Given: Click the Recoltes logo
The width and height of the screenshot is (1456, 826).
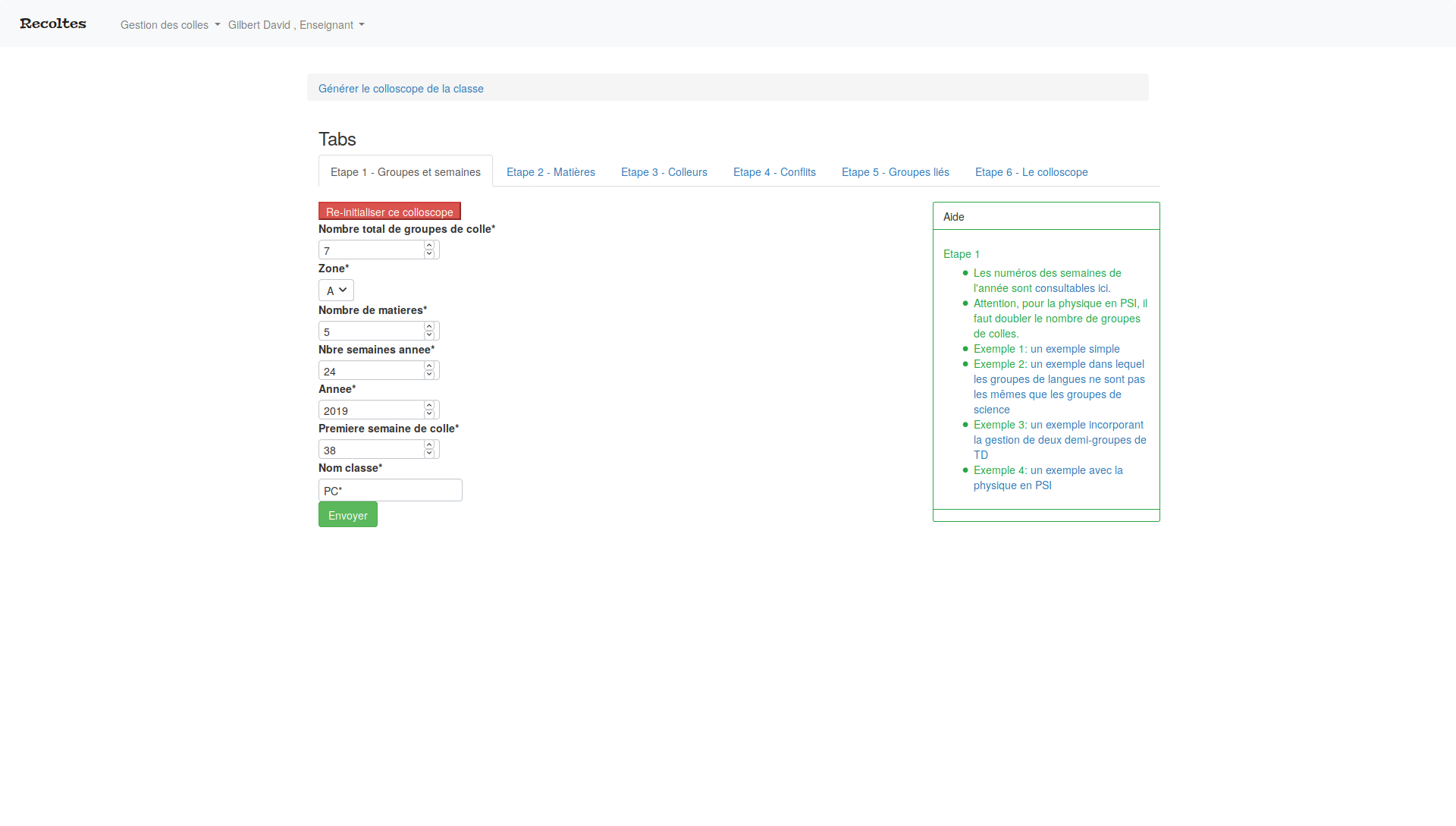Looking at the screenshot, I should click(x=53, y=24).
